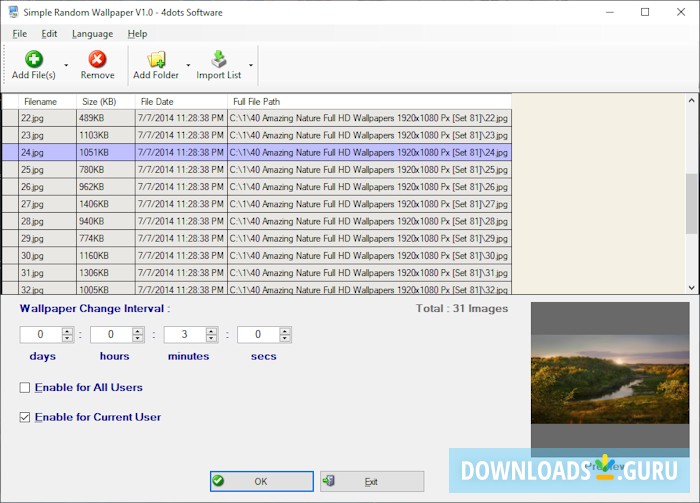Click the Add Folder icon

(x=156, y=59)
